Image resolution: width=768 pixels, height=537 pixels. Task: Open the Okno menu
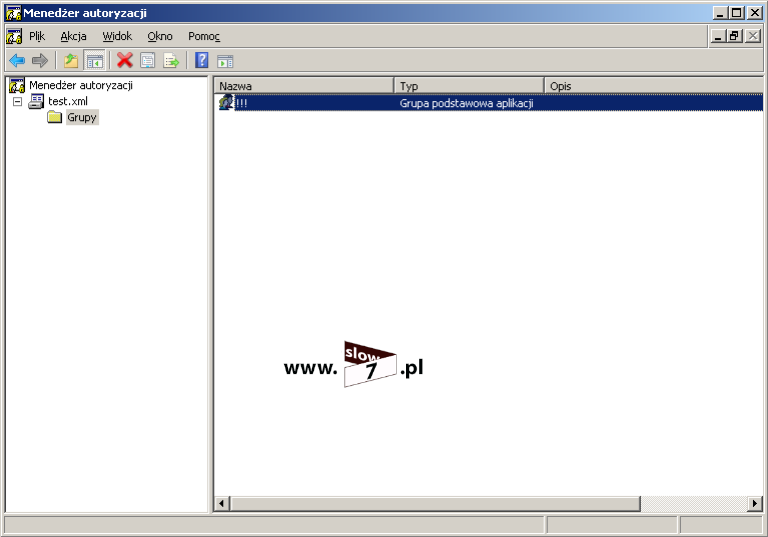[x=160, y=36]
